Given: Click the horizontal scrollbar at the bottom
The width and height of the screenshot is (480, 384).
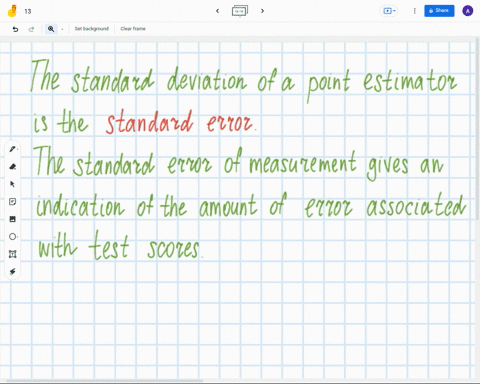Looking at the screenshot, I should coord(104,380).
